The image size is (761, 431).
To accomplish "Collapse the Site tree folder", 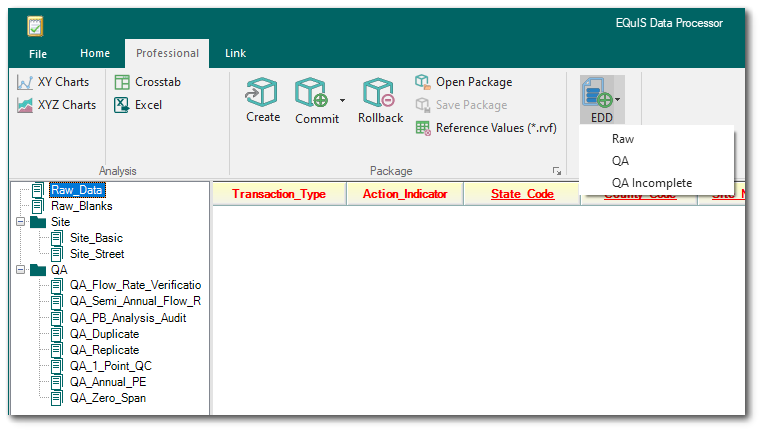I will [x=20, y=222].
